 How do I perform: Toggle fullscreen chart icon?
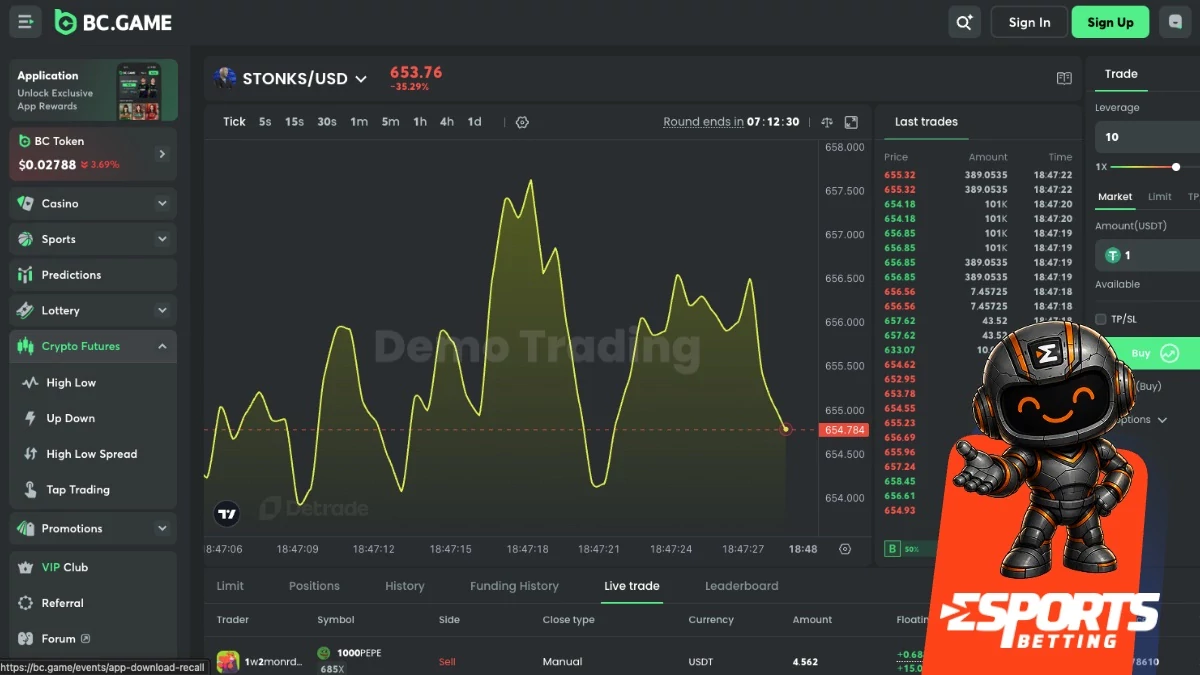(x=851, y=122)
